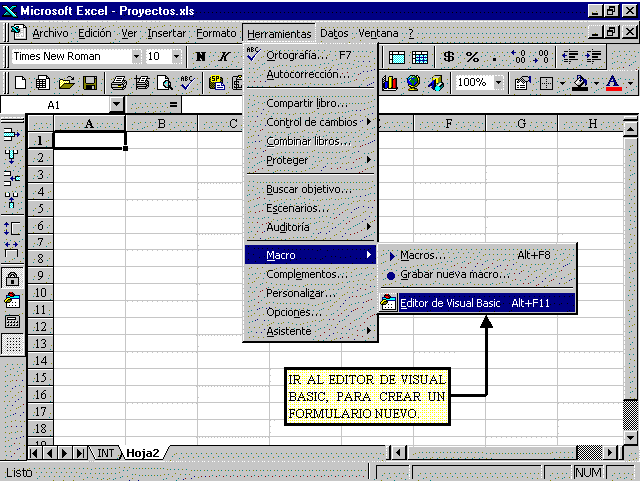
Task: Click the Open folder icon
Action: (x=67, y=83)
